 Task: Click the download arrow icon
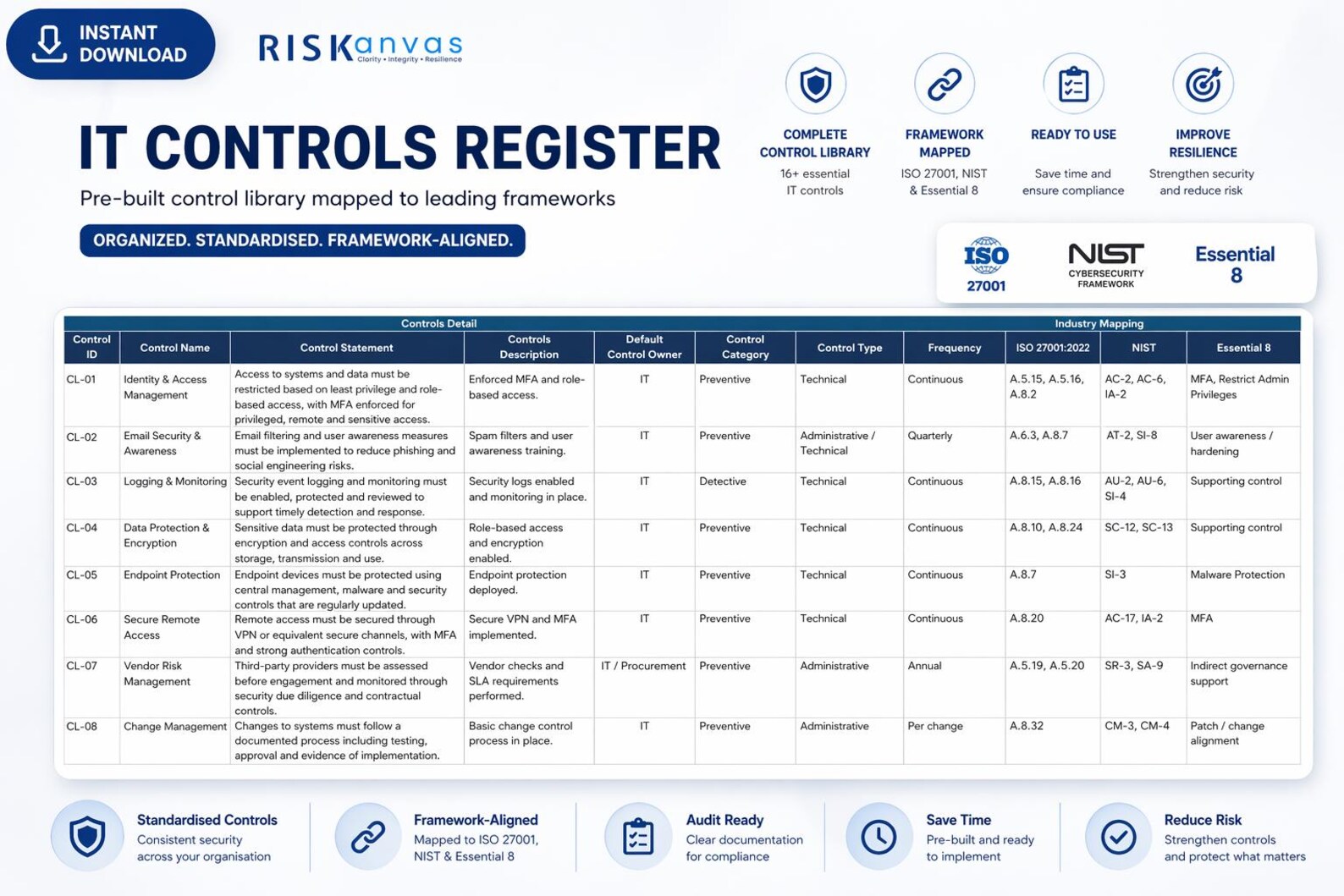click(49, 44)
